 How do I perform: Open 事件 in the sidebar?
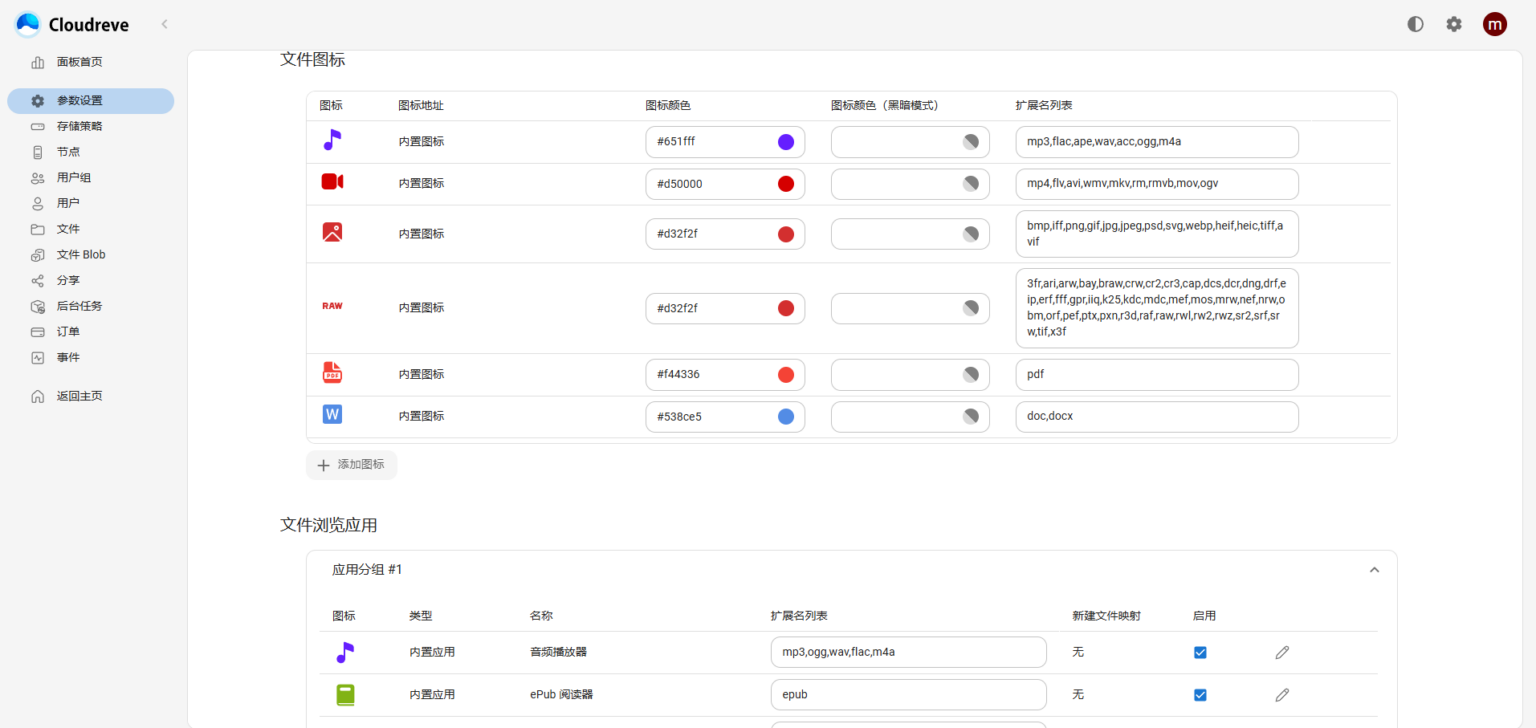click(x=90, y=357)
